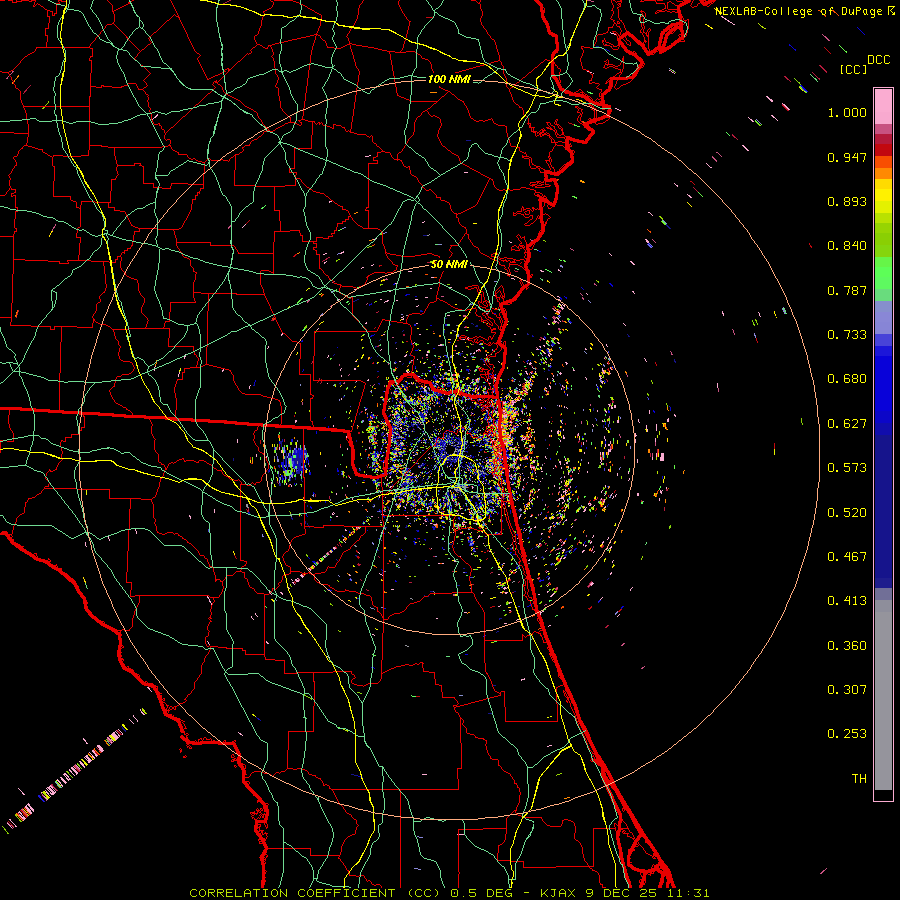Click the 0.573 scale value
This screenshot has width=900, height=900.
point(847,468)
